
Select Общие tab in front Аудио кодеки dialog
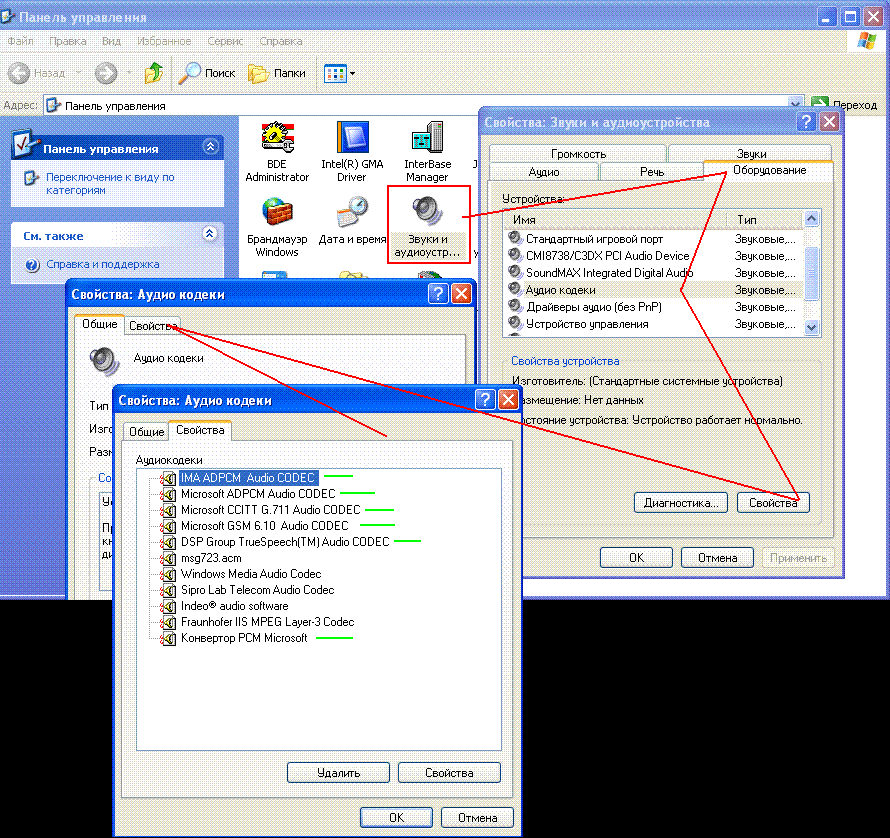pyautogui.click(x=146, y=431)
